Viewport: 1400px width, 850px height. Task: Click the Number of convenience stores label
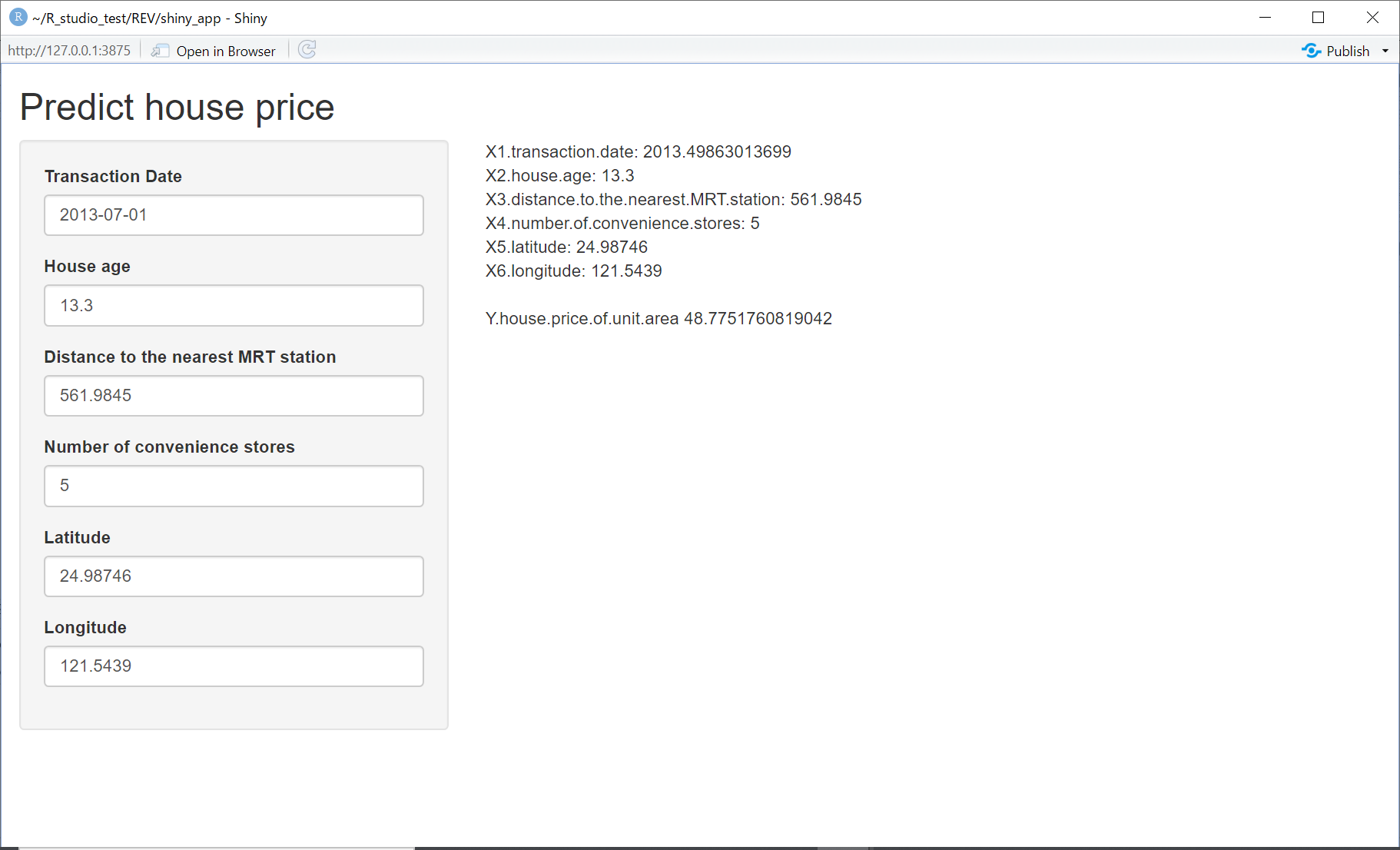tap(169, 447)
